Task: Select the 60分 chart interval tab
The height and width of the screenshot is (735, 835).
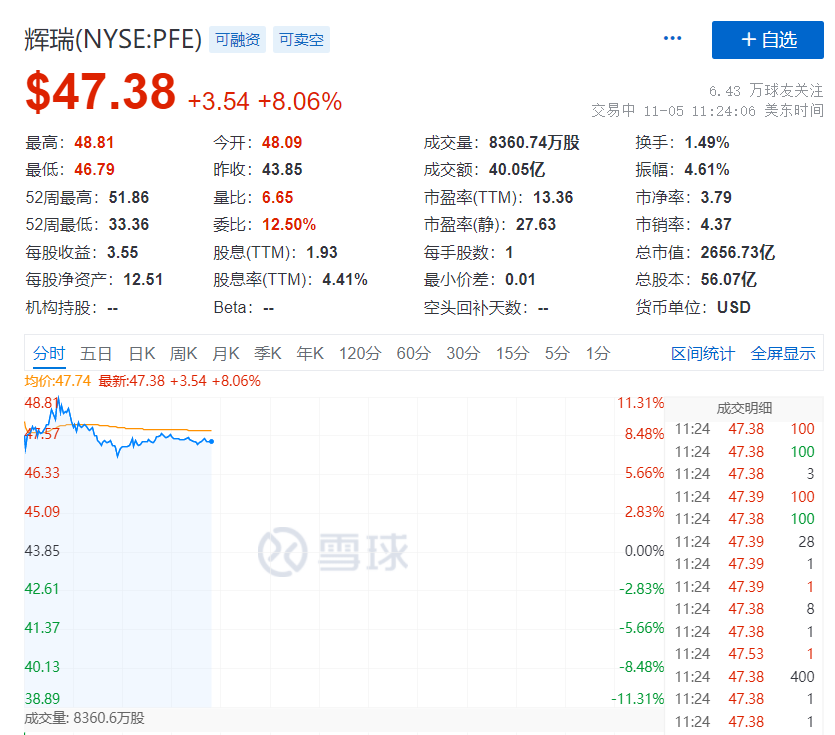Action: pos(413,353)
